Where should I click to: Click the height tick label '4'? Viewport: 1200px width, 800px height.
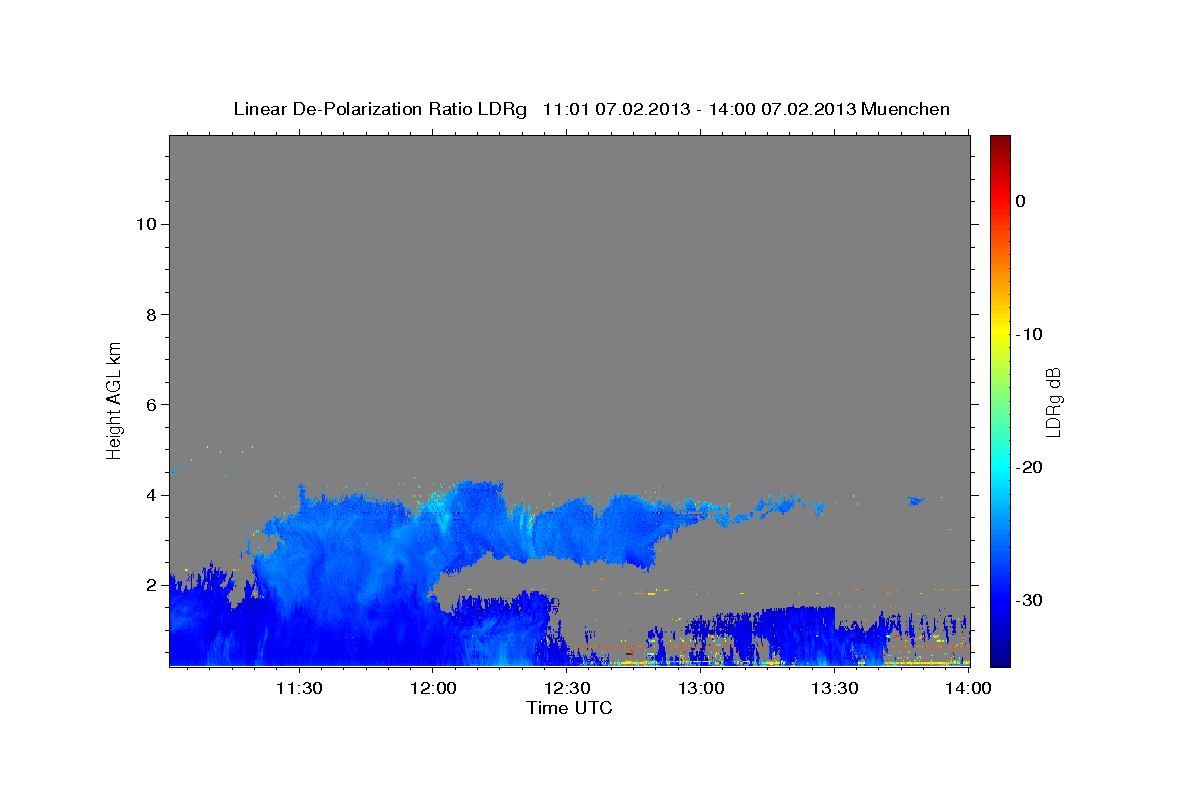pyautogui.click(x=151, y=495)
